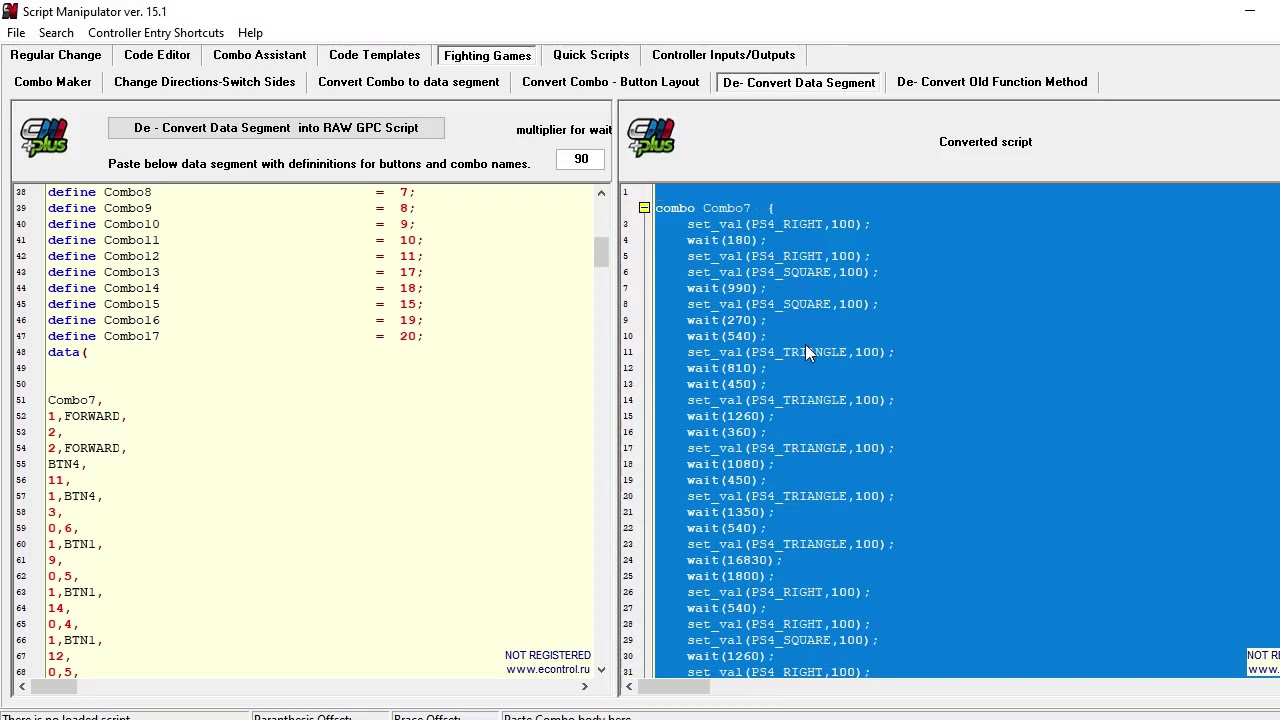This screenshot has width=1280, height=720.
Task: Select De- Convert Data Segment sub-tab
Action: pos(798,82)
